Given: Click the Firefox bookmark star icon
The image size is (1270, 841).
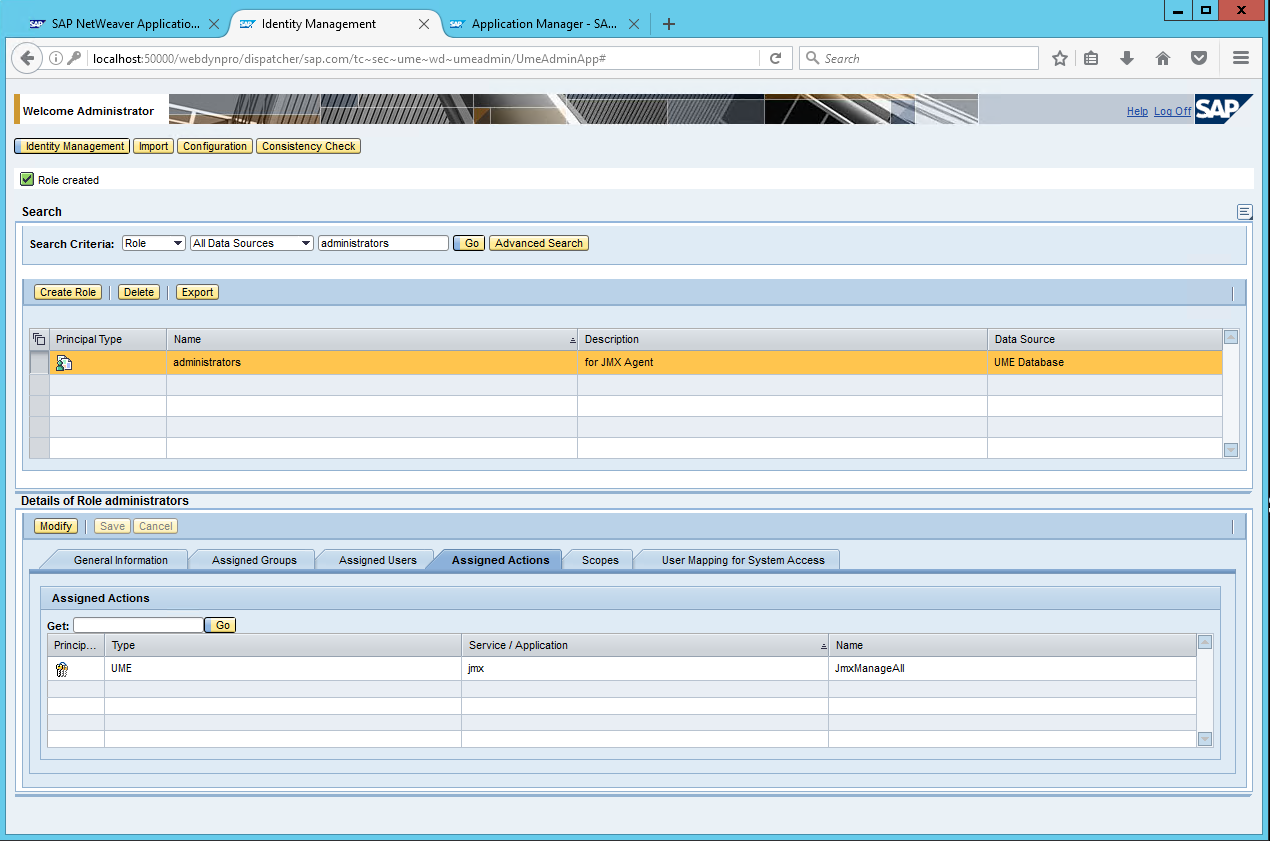Looking at the screenshot, I should 1060,59.
